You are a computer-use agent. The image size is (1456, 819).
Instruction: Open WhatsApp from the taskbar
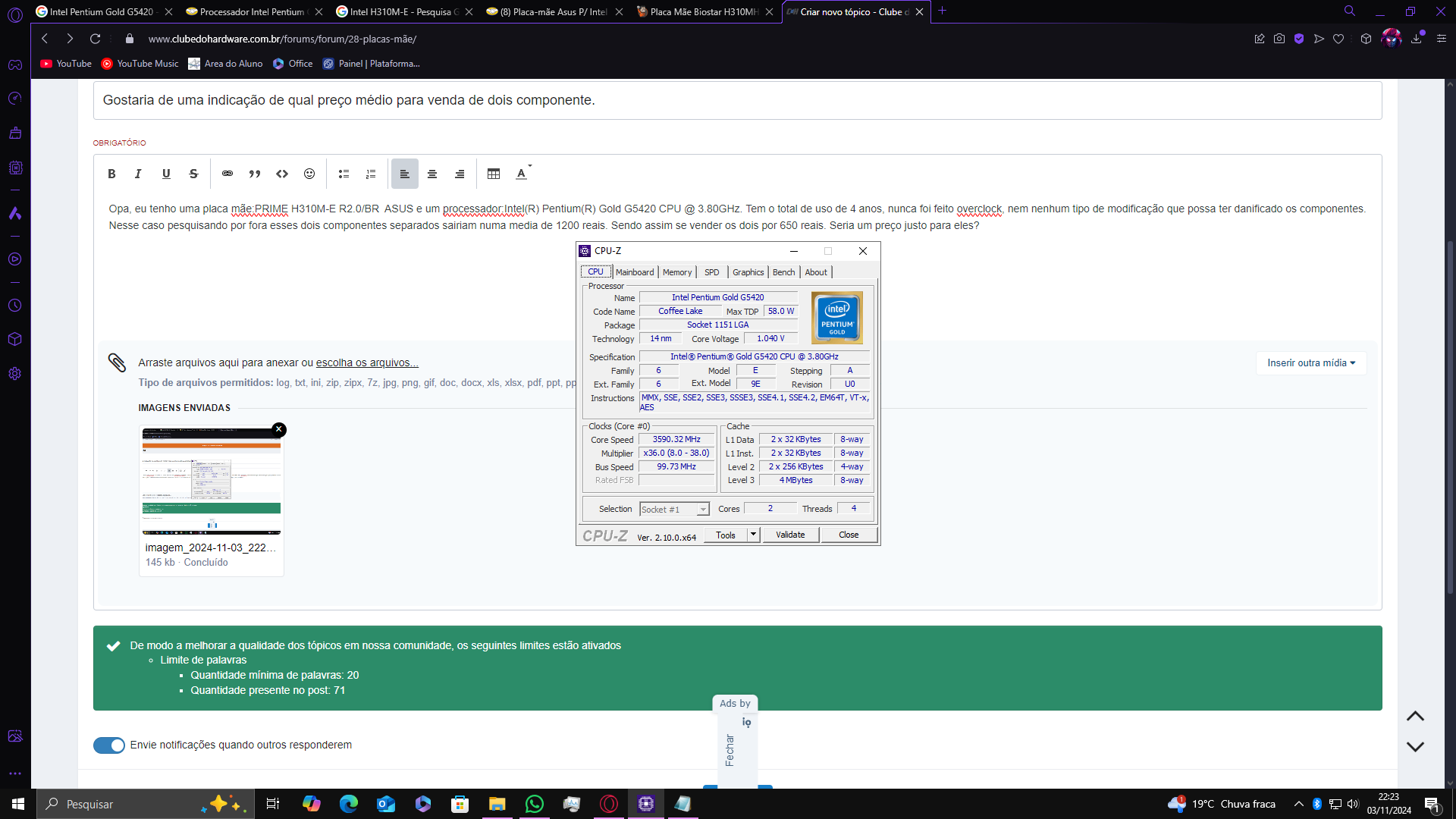click(x=535, y=804)
